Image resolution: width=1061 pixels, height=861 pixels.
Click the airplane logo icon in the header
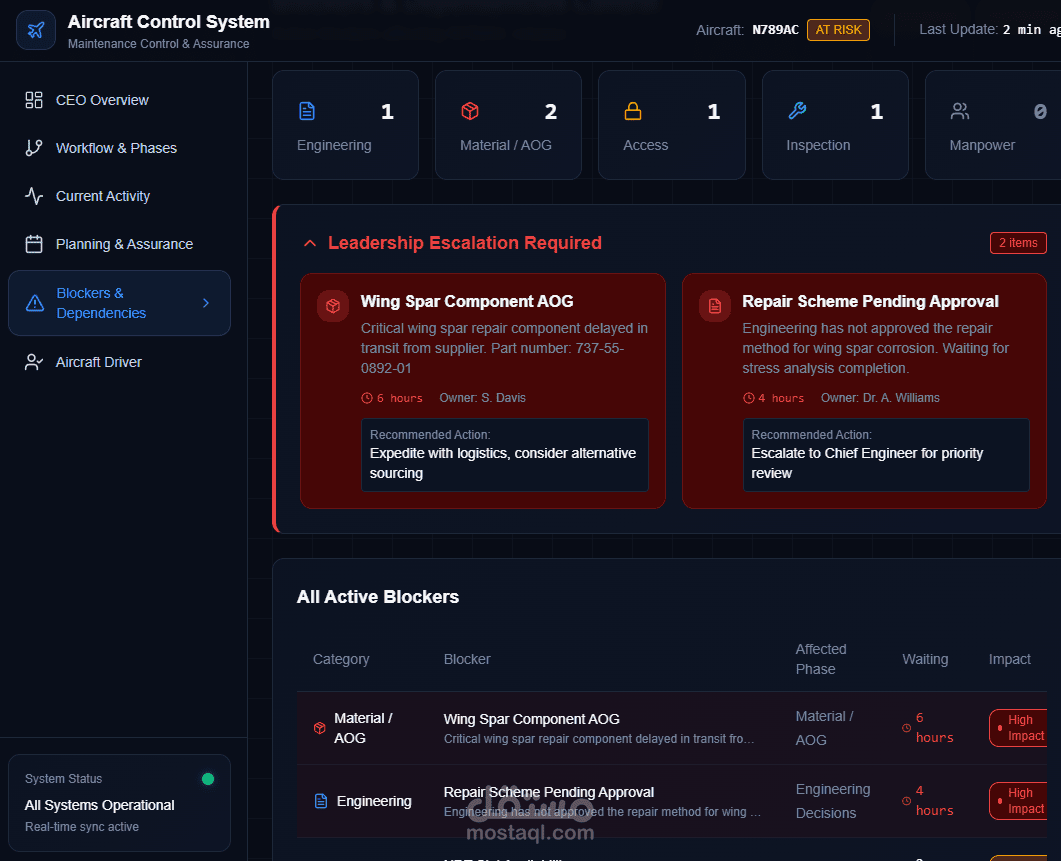tap(36, 30)
